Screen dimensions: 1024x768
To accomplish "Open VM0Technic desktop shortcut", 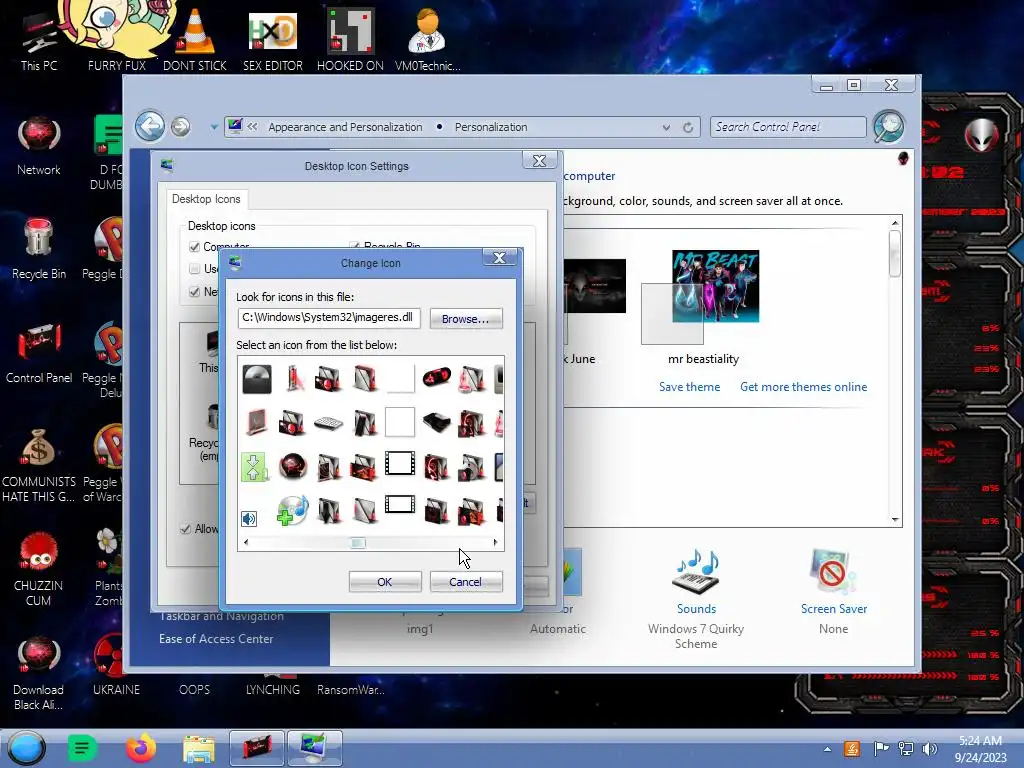I will click(427, 40).
